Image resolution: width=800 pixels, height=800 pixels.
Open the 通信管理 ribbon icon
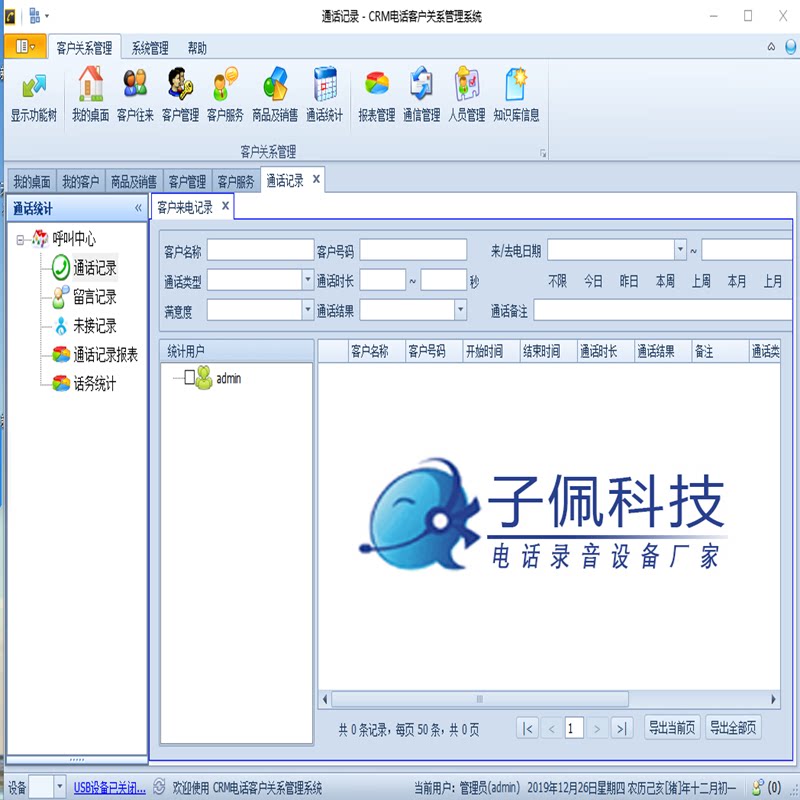421,96
